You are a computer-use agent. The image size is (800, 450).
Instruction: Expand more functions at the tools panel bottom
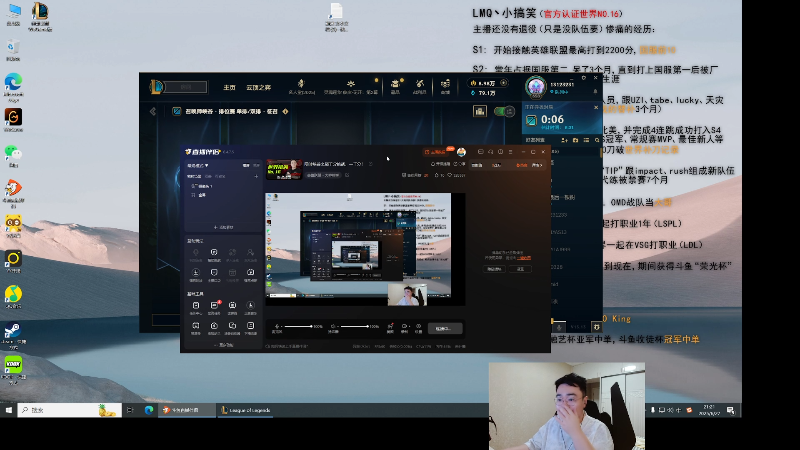point(223,345)
